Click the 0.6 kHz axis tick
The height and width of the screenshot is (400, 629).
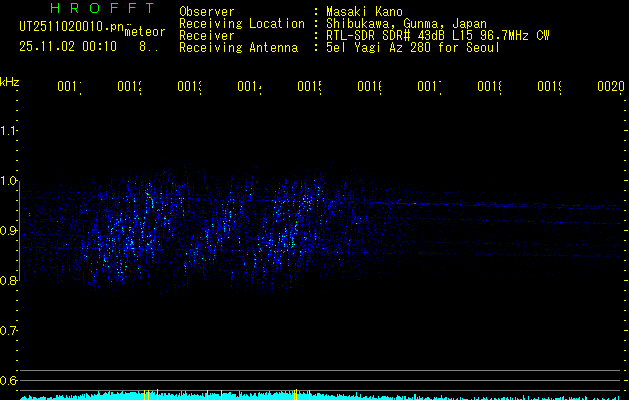10,380
